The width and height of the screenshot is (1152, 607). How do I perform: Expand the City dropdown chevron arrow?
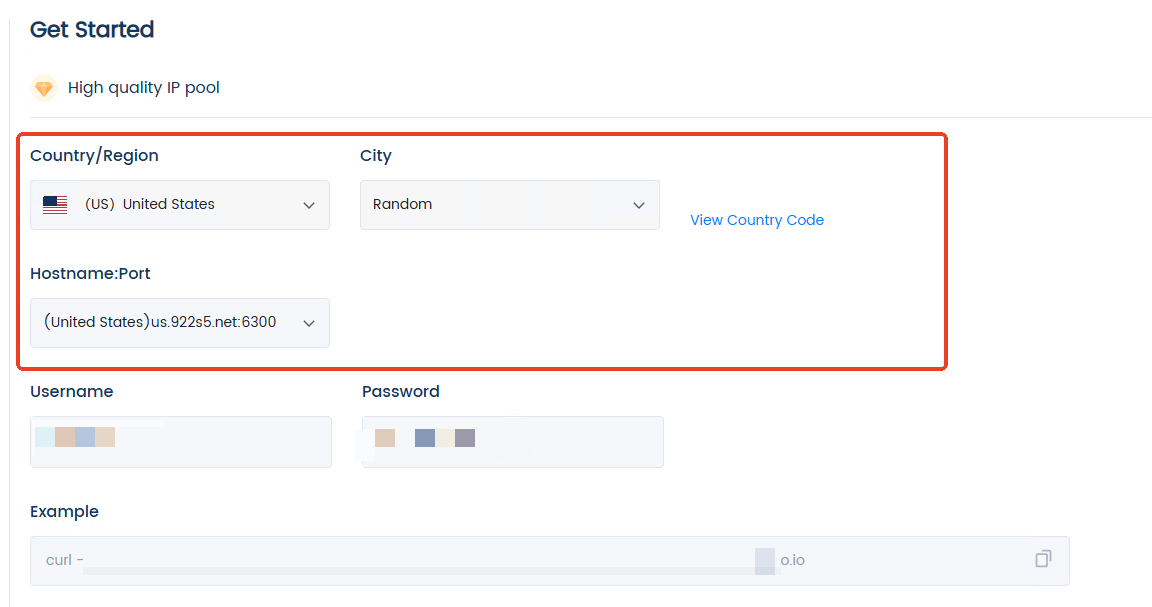(639, 205)
